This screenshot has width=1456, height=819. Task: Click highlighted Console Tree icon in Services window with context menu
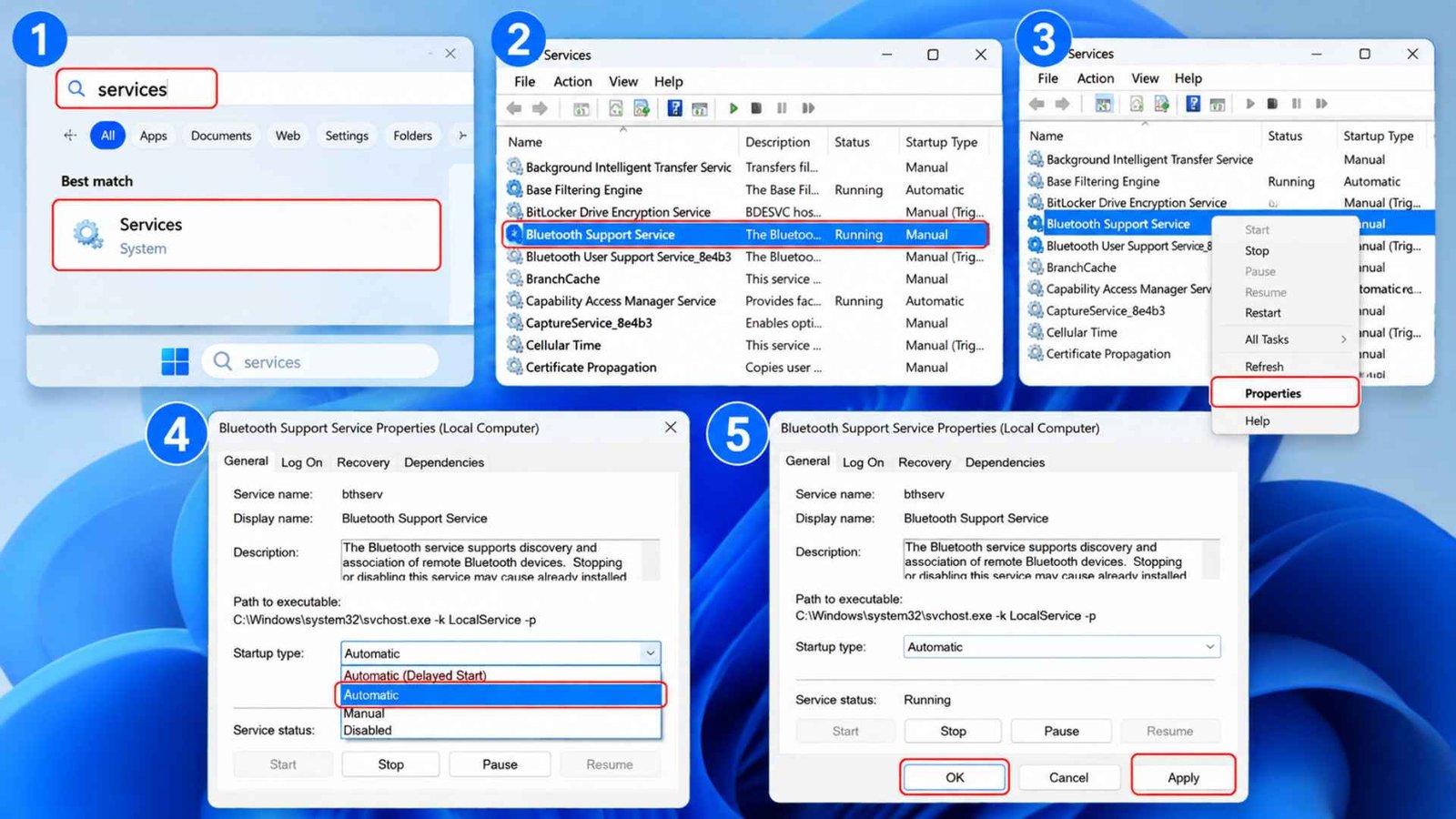(x=1103, y=104)
